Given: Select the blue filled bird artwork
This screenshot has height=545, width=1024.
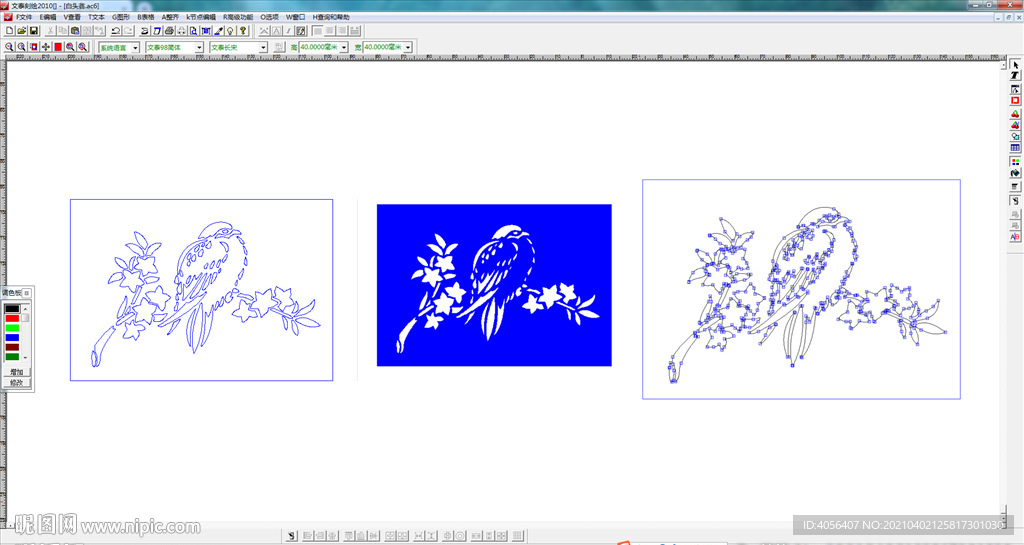Looking at the screenshot, I should (x=494, y=285).
